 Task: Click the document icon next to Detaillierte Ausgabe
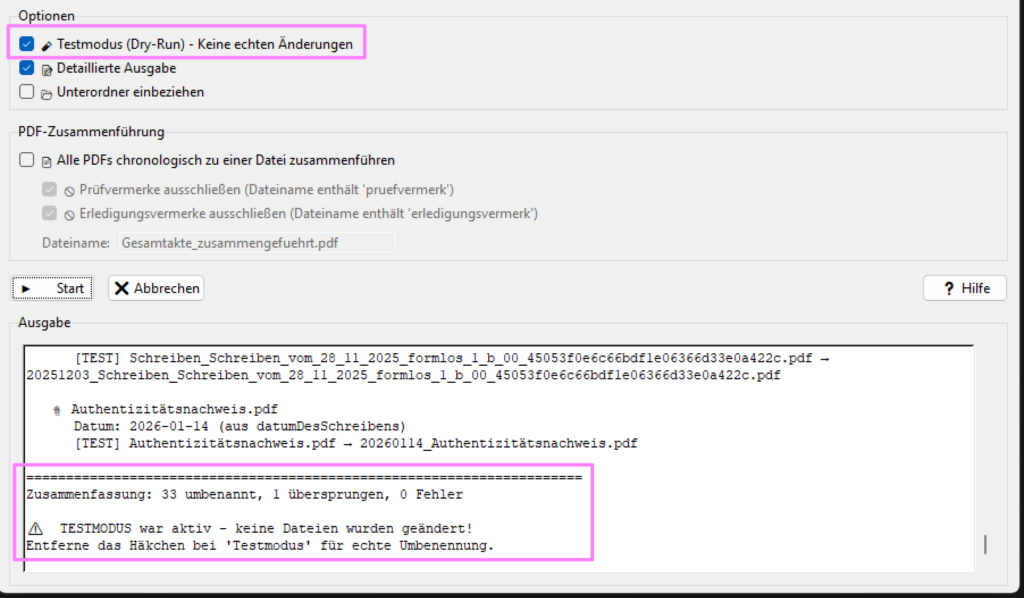(47, 69)
